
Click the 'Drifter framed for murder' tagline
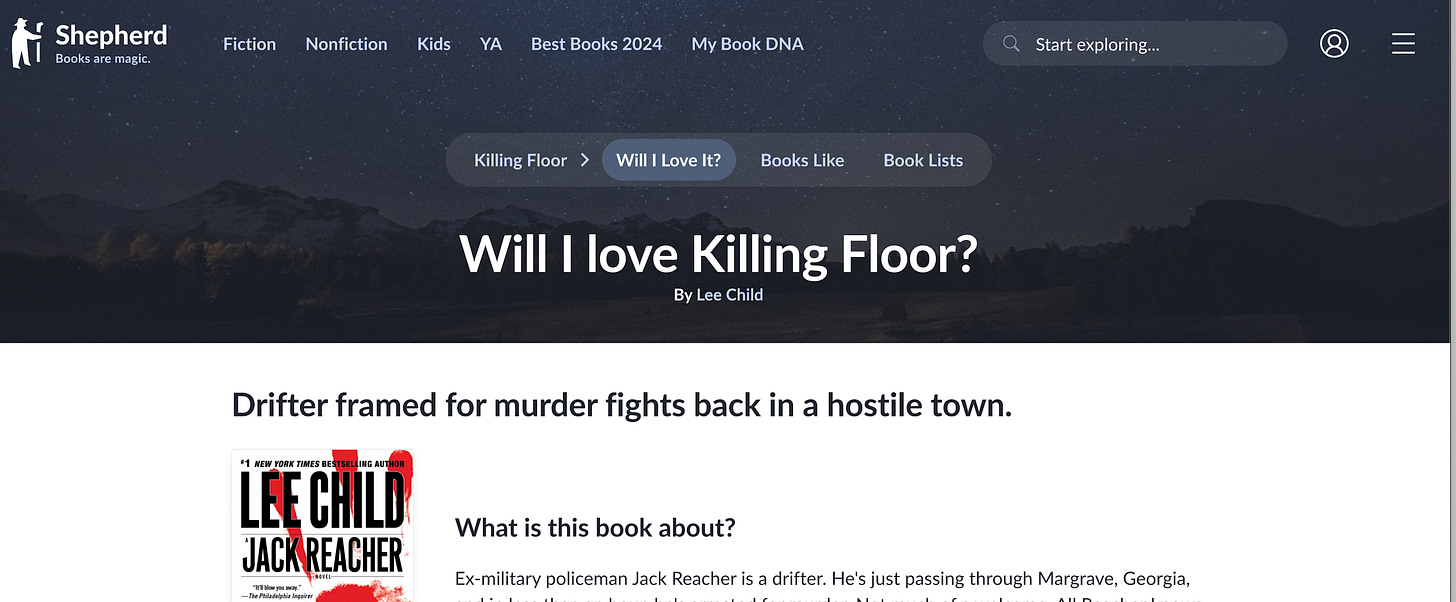(x=622, y=405)
